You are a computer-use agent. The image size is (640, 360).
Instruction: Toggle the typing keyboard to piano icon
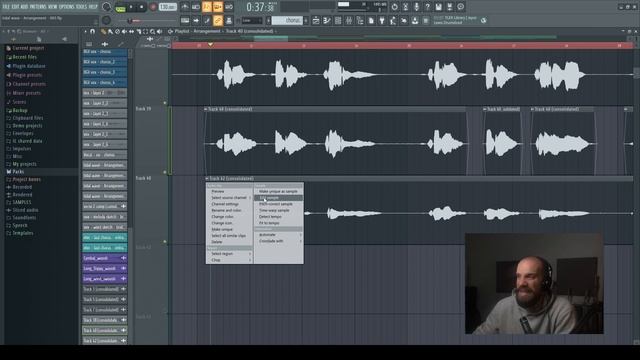185,20
